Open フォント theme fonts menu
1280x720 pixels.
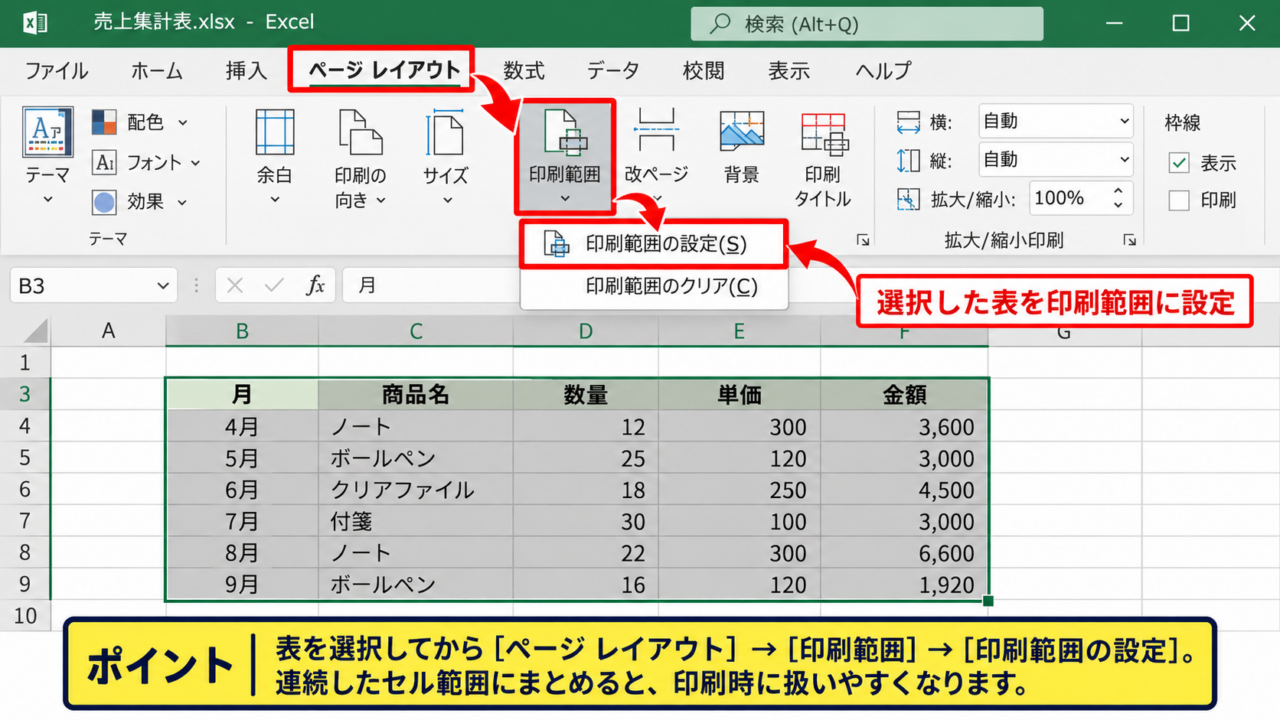click(146, 162)
